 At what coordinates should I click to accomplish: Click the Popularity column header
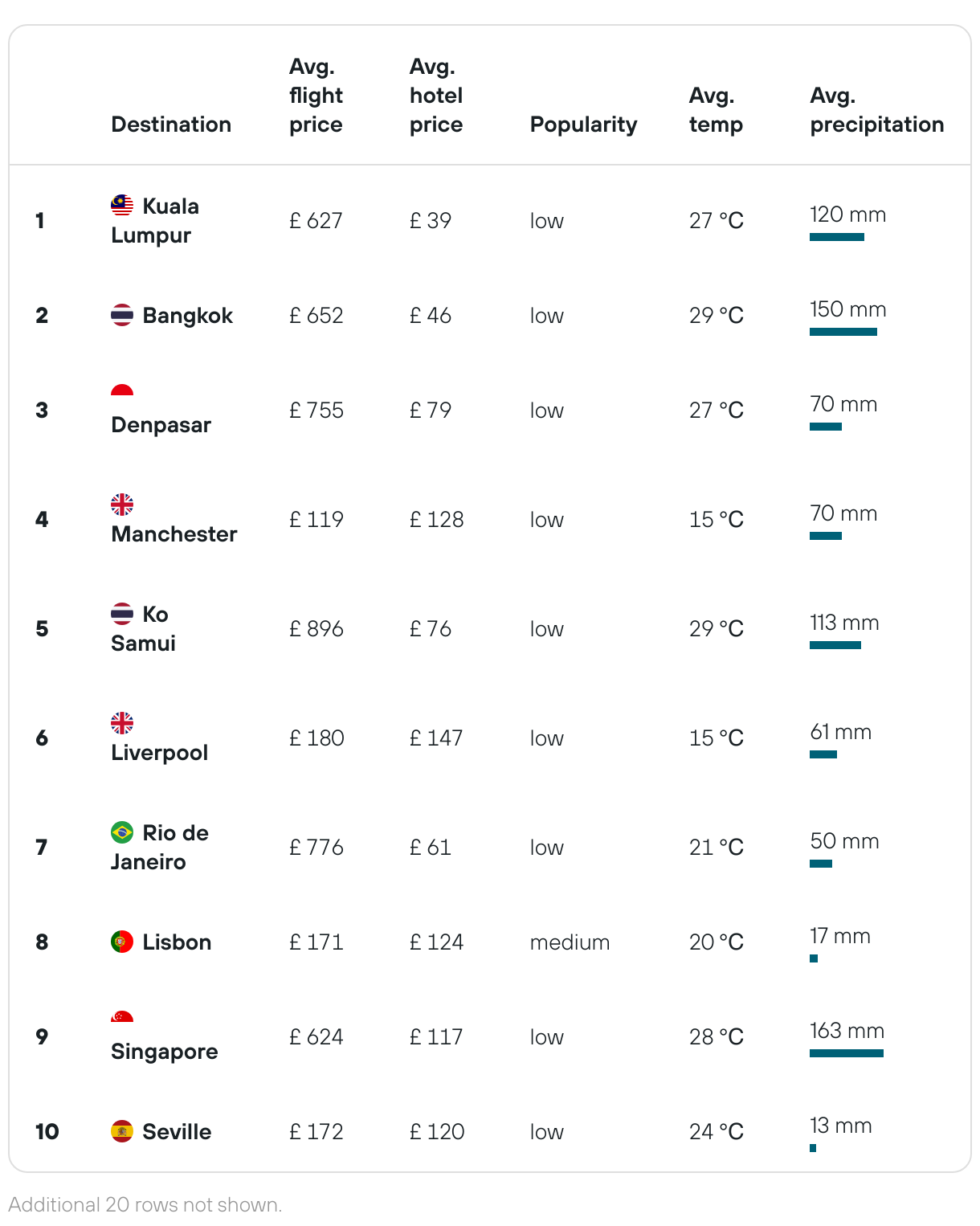click(x=583, y=125)
